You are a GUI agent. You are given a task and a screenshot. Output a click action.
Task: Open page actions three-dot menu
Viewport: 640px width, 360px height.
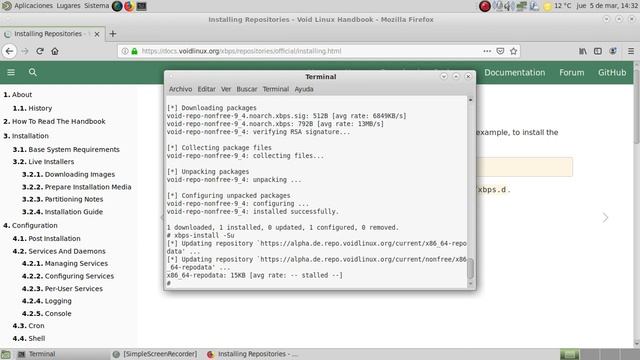[487, 51]
